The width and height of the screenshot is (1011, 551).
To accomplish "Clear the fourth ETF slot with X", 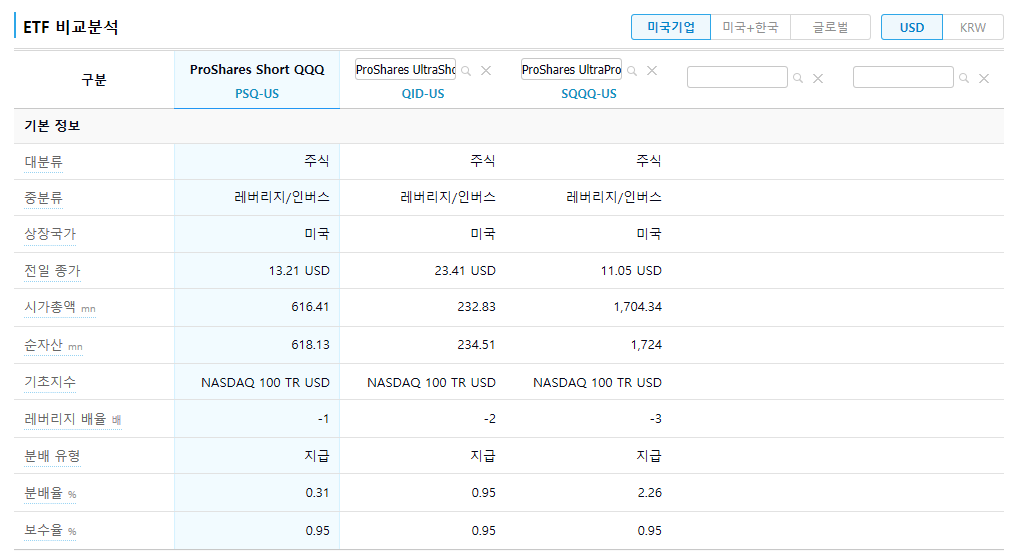I will click(x=818, y=79).
